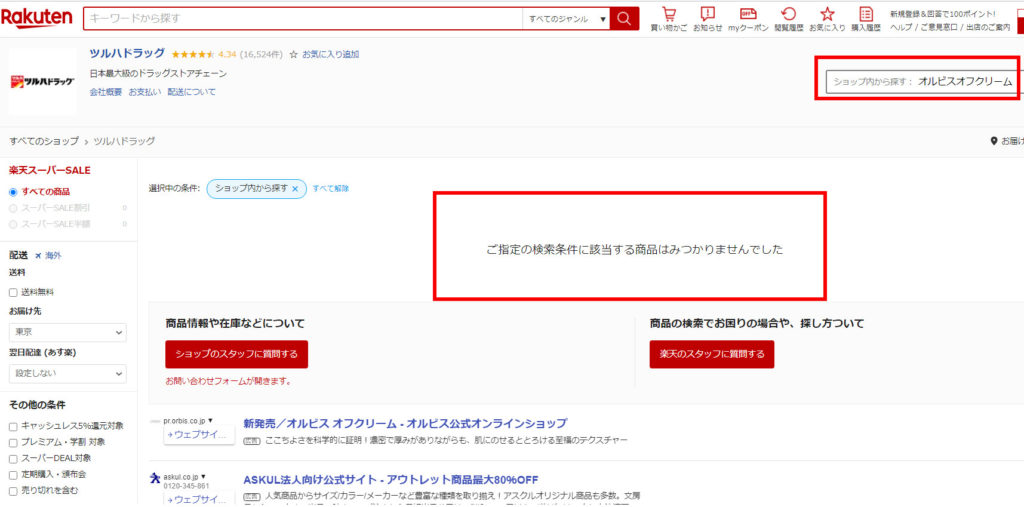The width and height of the screenshot is (1024, 507).
Task: Open ヘルプ / ご意見窓口 / 出店のご案内 link
Action: click(950, 27)
